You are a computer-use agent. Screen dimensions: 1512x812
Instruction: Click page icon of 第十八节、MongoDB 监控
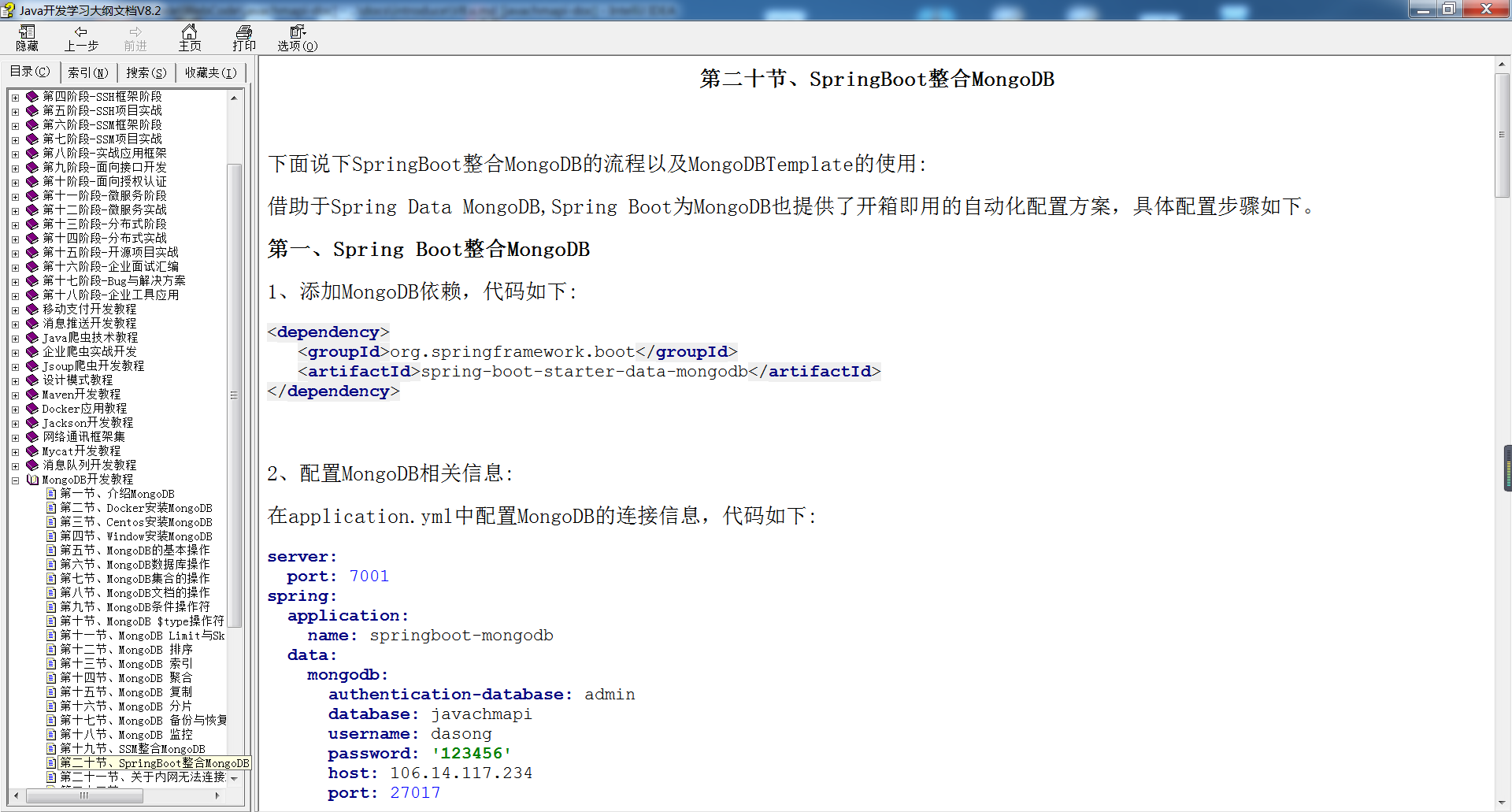tap(51, 735)
